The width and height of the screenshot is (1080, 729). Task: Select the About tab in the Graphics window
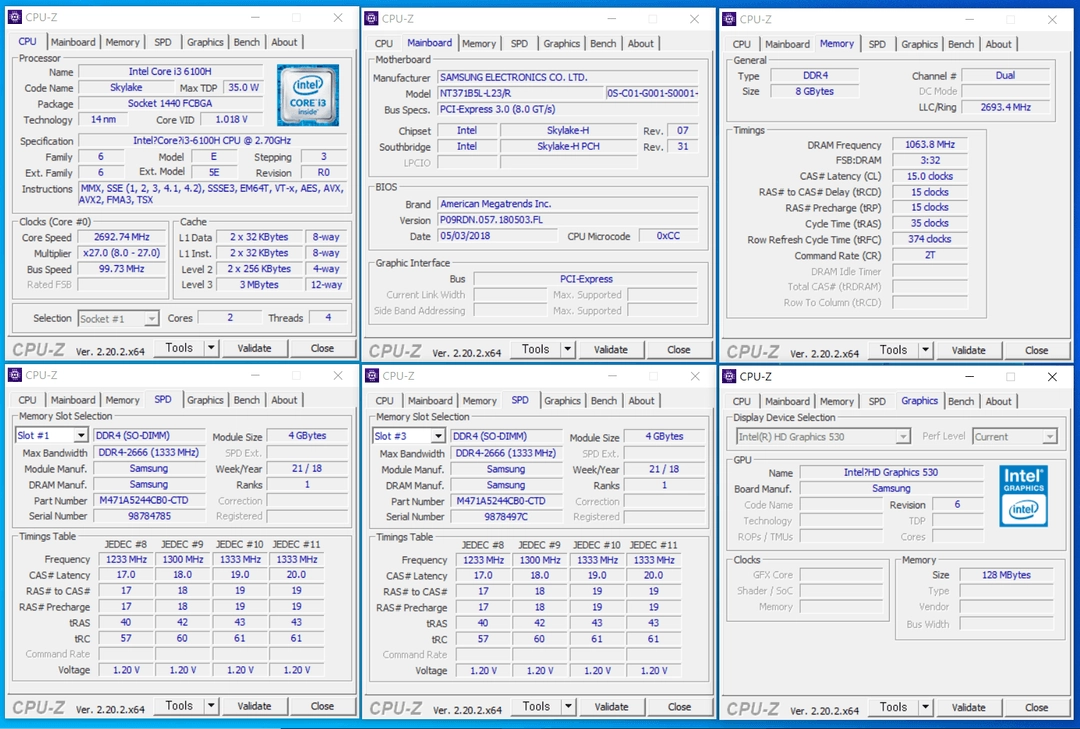coord(998,401)
